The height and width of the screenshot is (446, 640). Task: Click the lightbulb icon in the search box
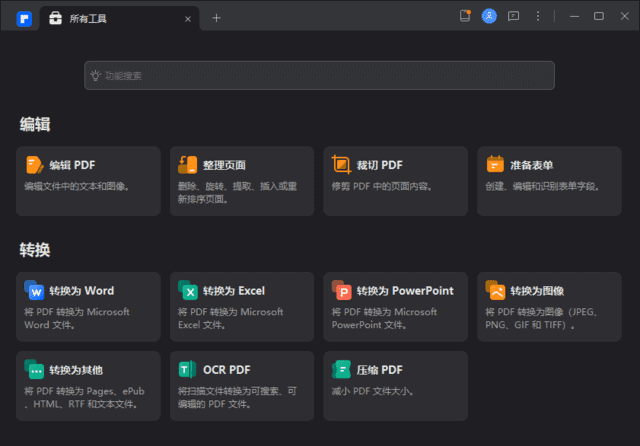click(x=95, y=75)
